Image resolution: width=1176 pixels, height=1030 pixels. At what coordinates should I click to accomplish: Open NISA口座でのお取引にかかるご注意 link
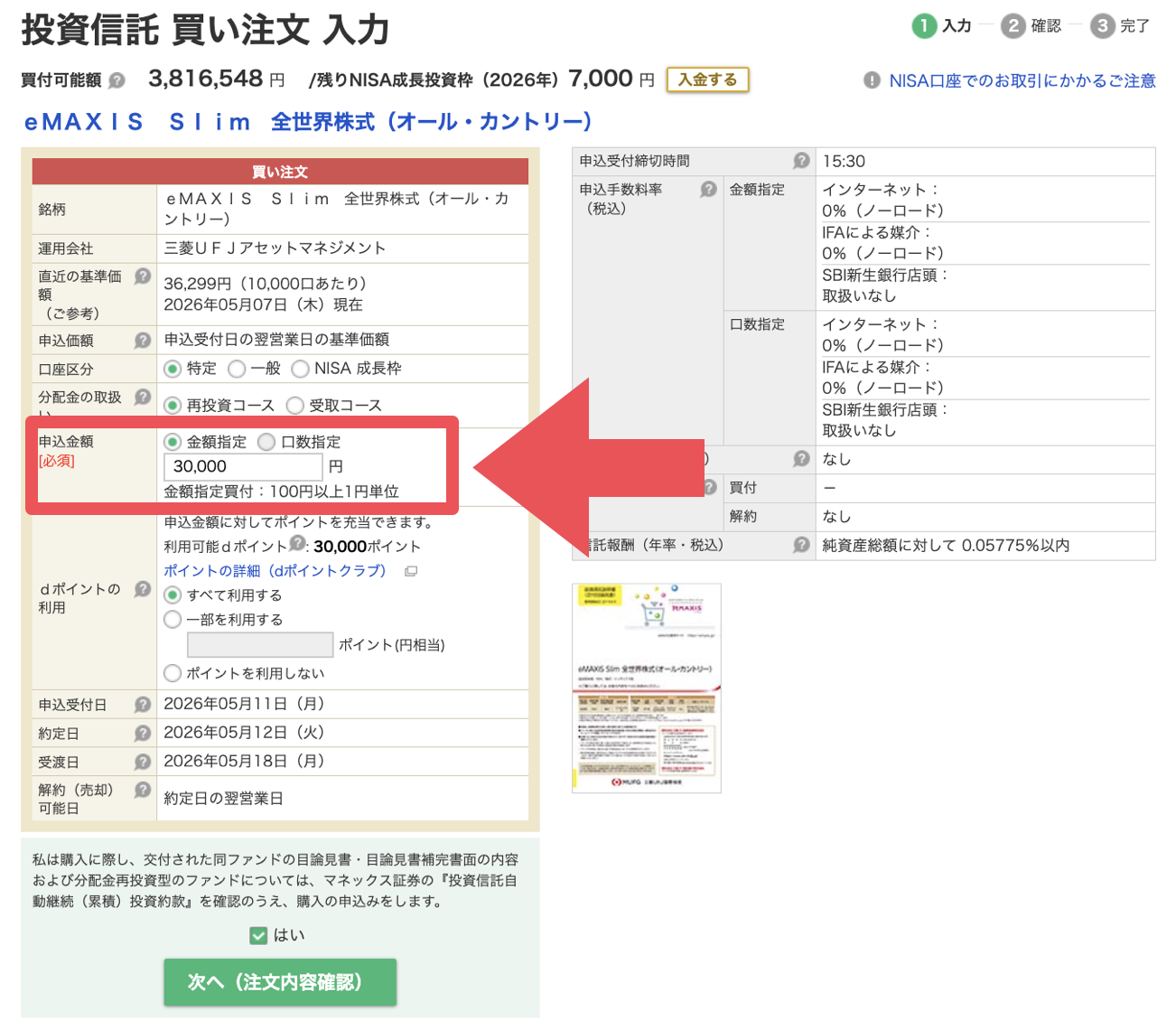pos(1022,80)
